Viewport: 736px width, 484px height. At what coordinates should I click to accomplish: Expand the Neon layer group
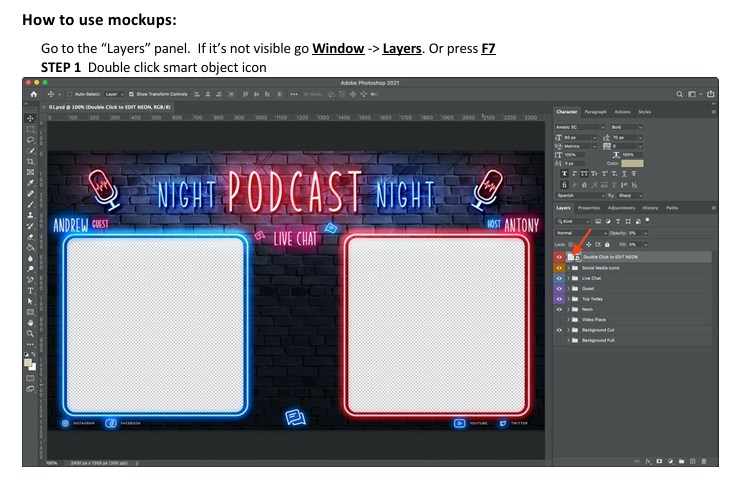pos(568,309)
